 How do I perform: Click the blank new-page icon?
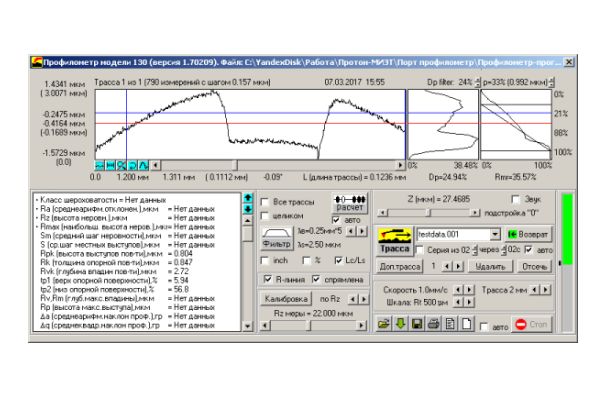click(467, 324)
